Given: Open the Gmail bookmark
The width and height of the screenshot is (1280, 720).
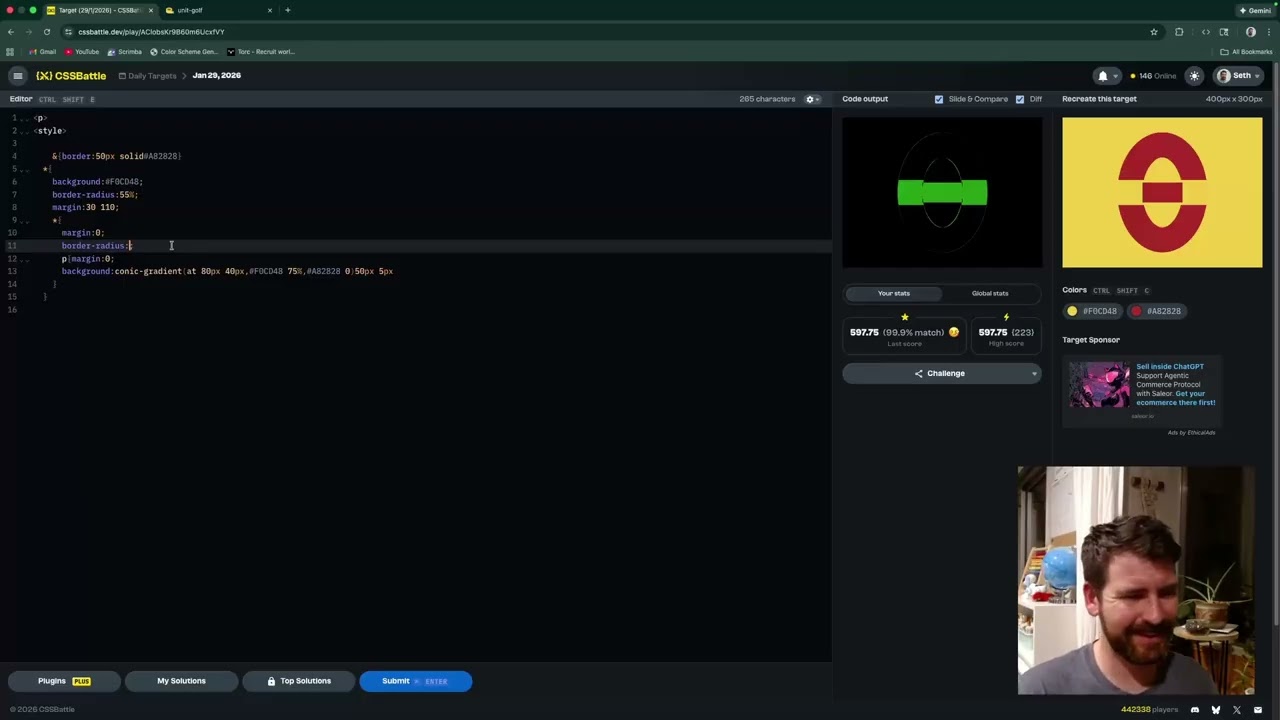Looking at the screenshot, I should 42,52.
